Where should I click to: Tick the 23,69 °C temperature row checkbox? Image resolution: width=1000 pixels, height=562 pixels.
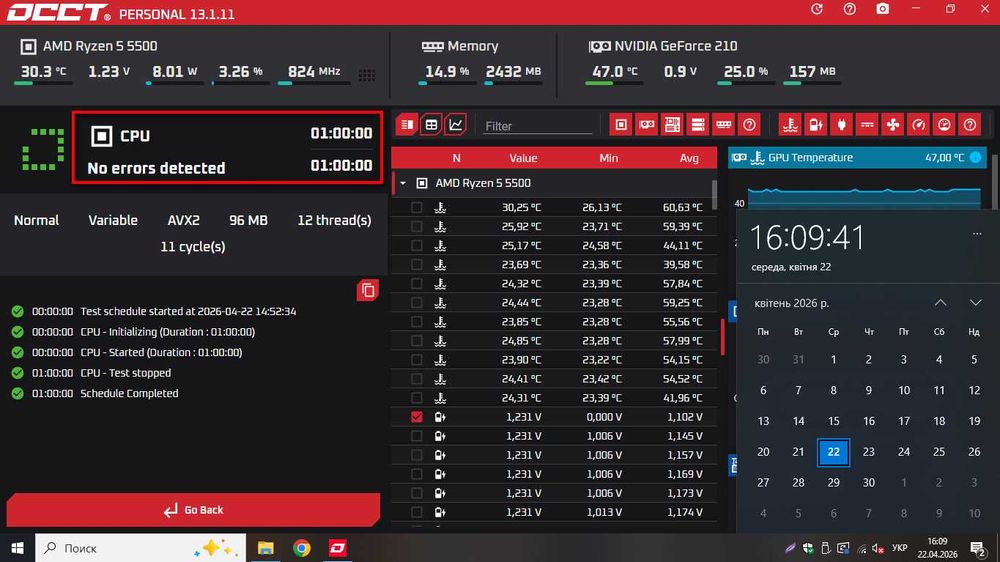coord(416,264)
